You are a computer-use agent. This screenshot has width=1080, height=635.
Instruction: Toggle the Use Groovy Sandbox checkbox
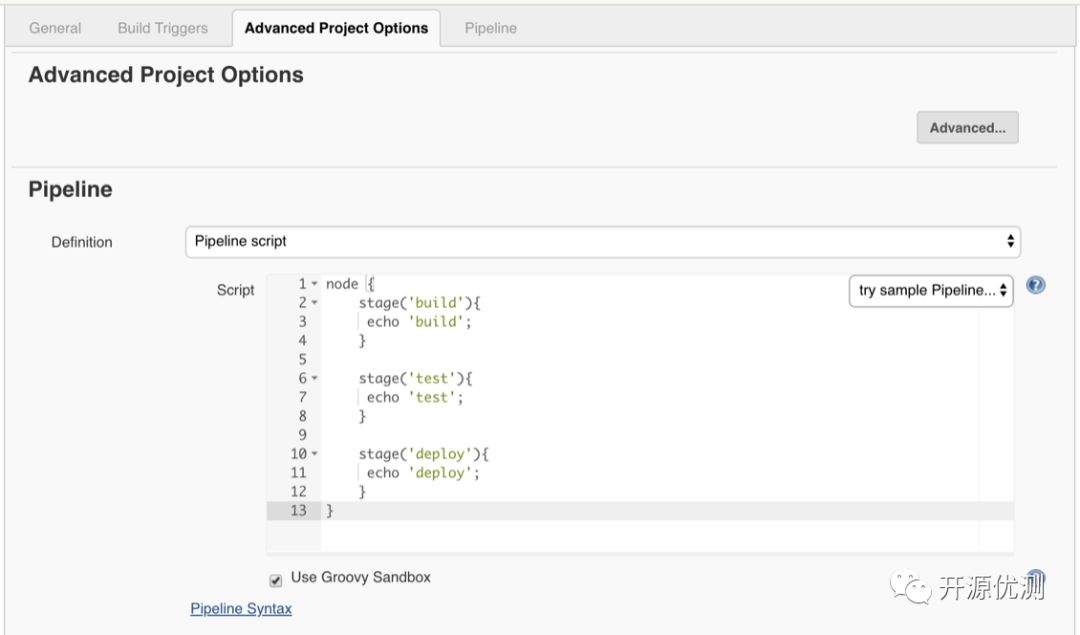tap(276, 580)
